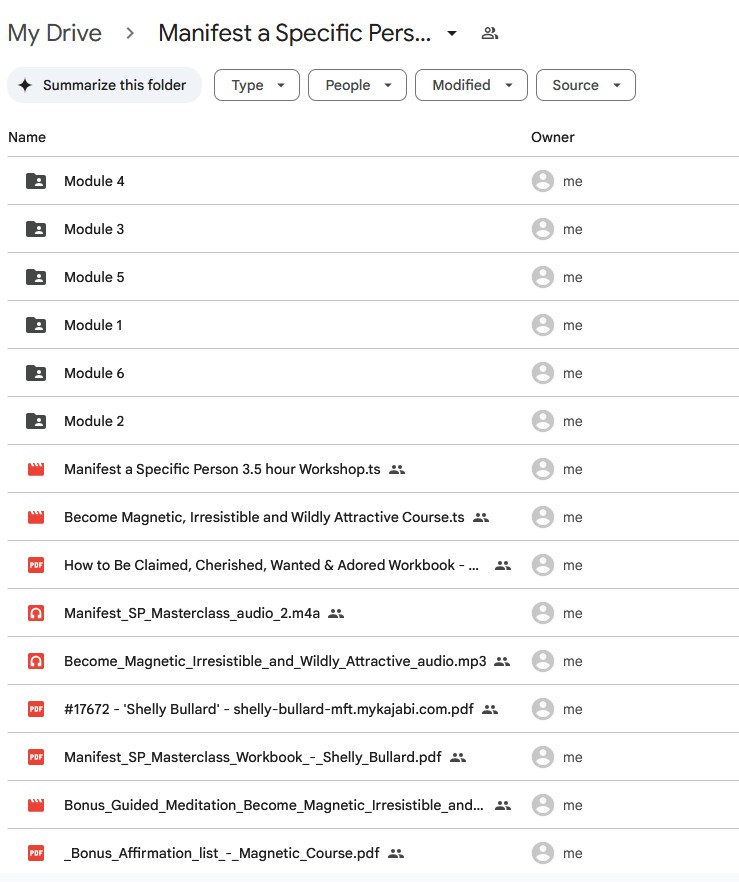
Task: Click the shared folder icon for Module 4
Action: [x=36, y=181]
